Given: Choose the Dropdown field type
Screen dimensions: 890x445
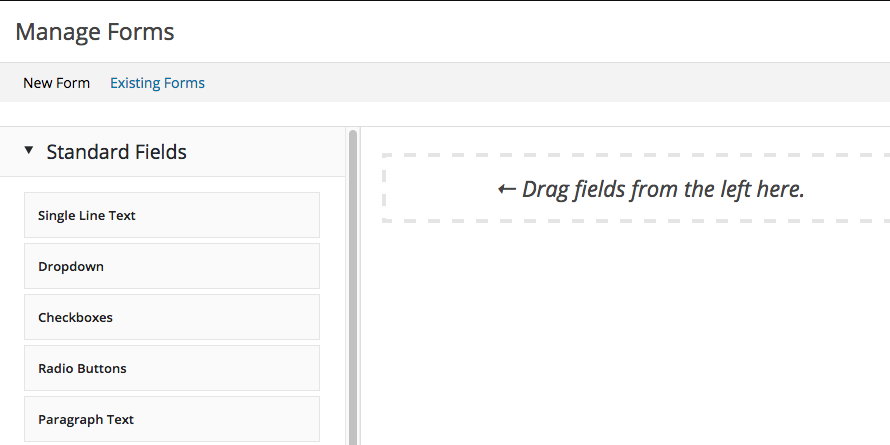Looking at the screenshot, I should coord(172,266).
